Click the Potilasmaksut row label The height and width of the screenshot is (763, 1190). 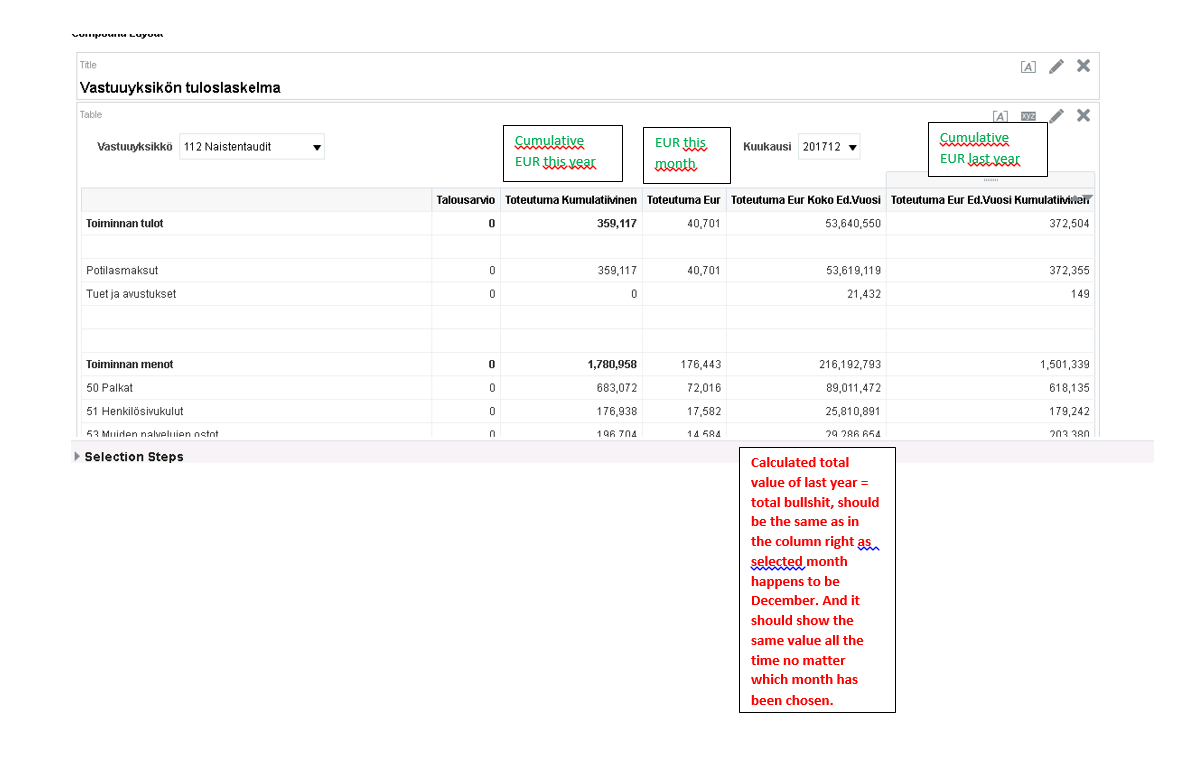pos(122,271)
